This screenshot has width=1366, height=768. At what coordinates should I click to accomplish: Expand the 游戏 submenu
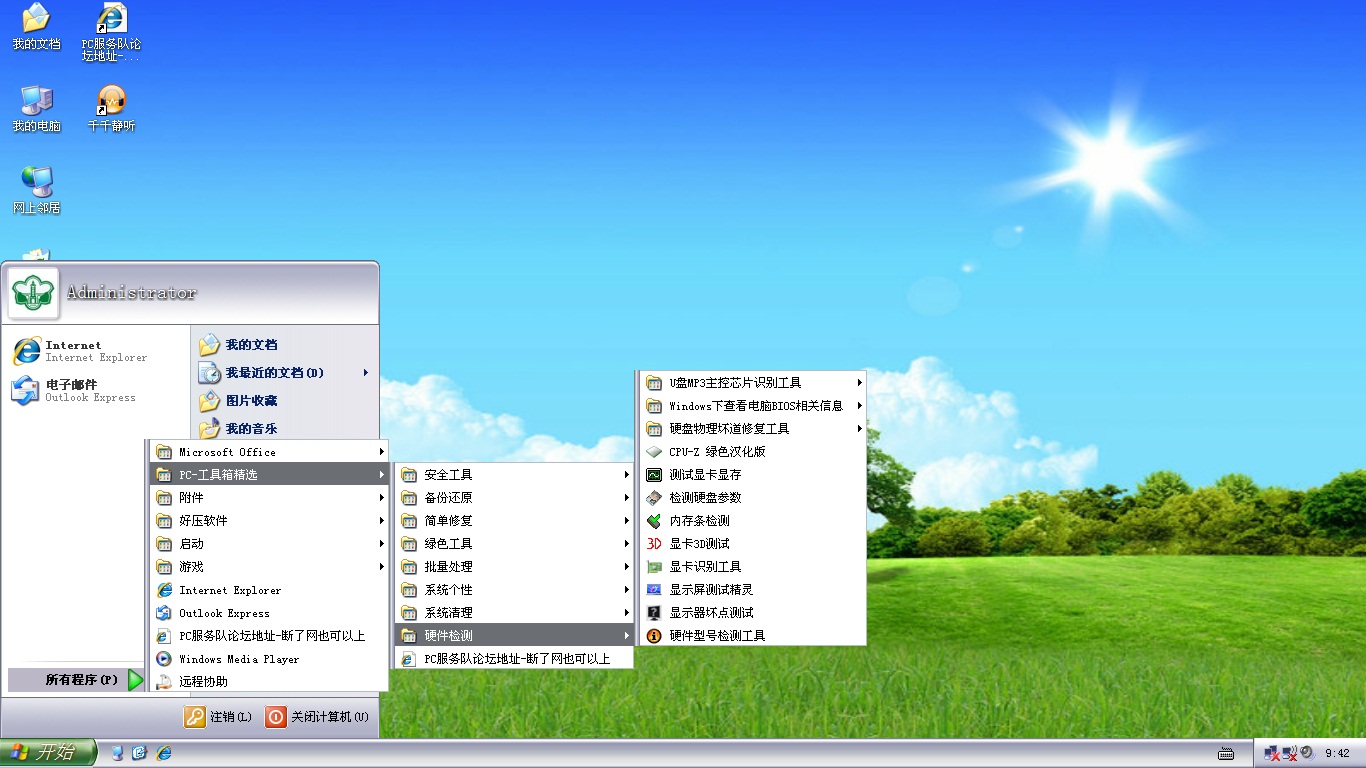pyautogui.click(x=268, y=567)
